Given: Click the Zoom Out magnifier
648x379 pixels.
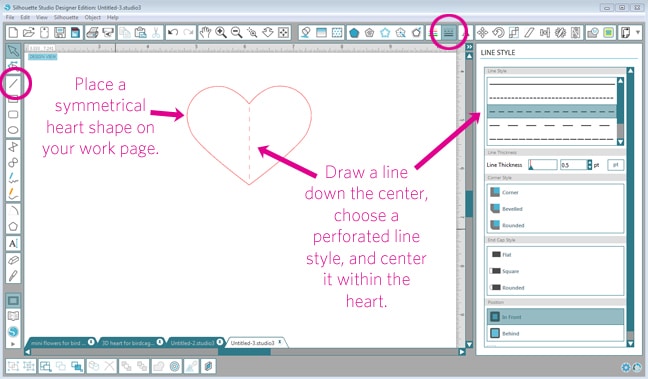Looking at the screenshot, I should [236, 33].
